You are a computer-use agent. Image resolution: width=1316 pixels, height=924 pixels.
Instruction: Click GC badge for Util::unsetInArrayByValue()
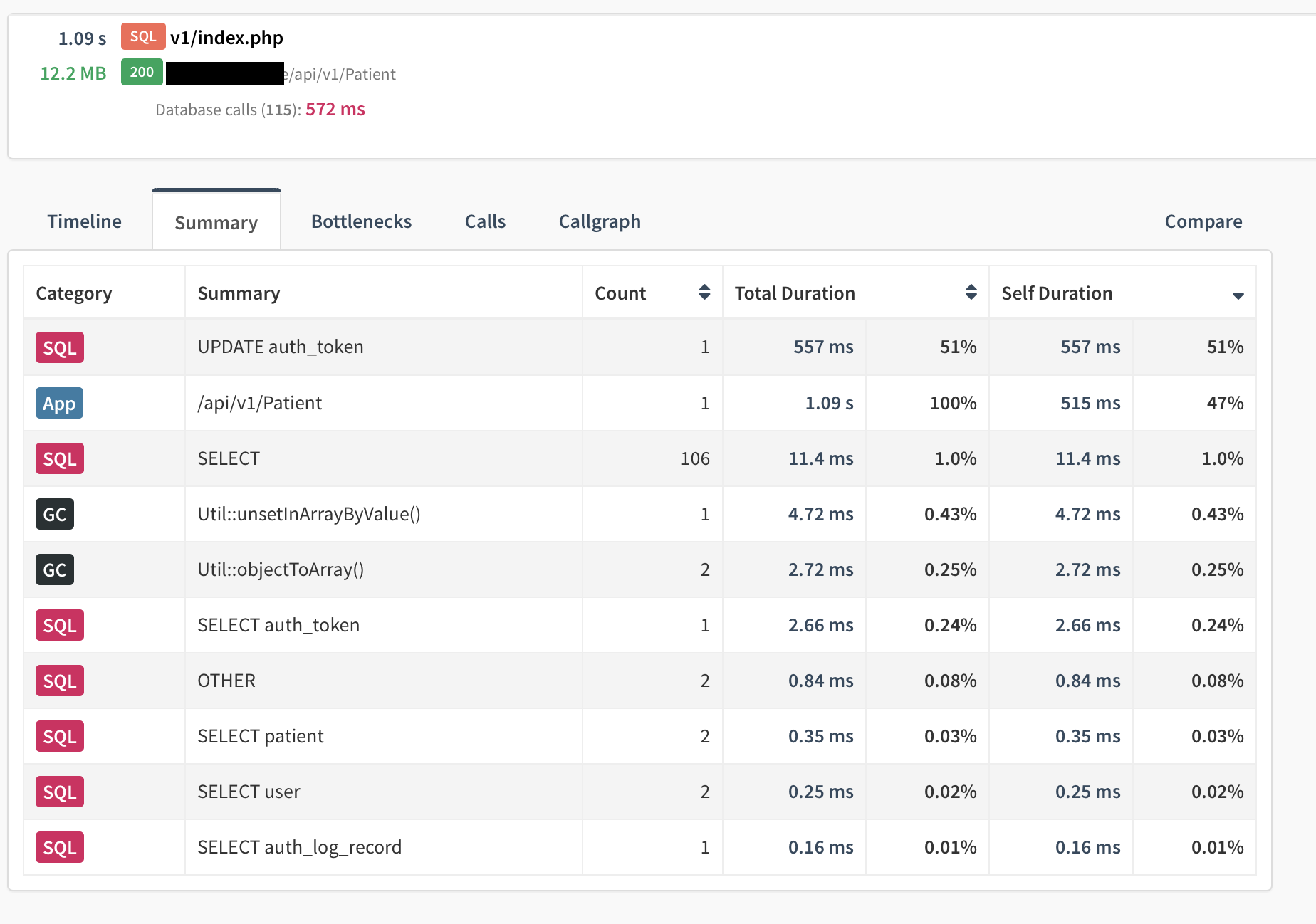(x=55, y=514)
